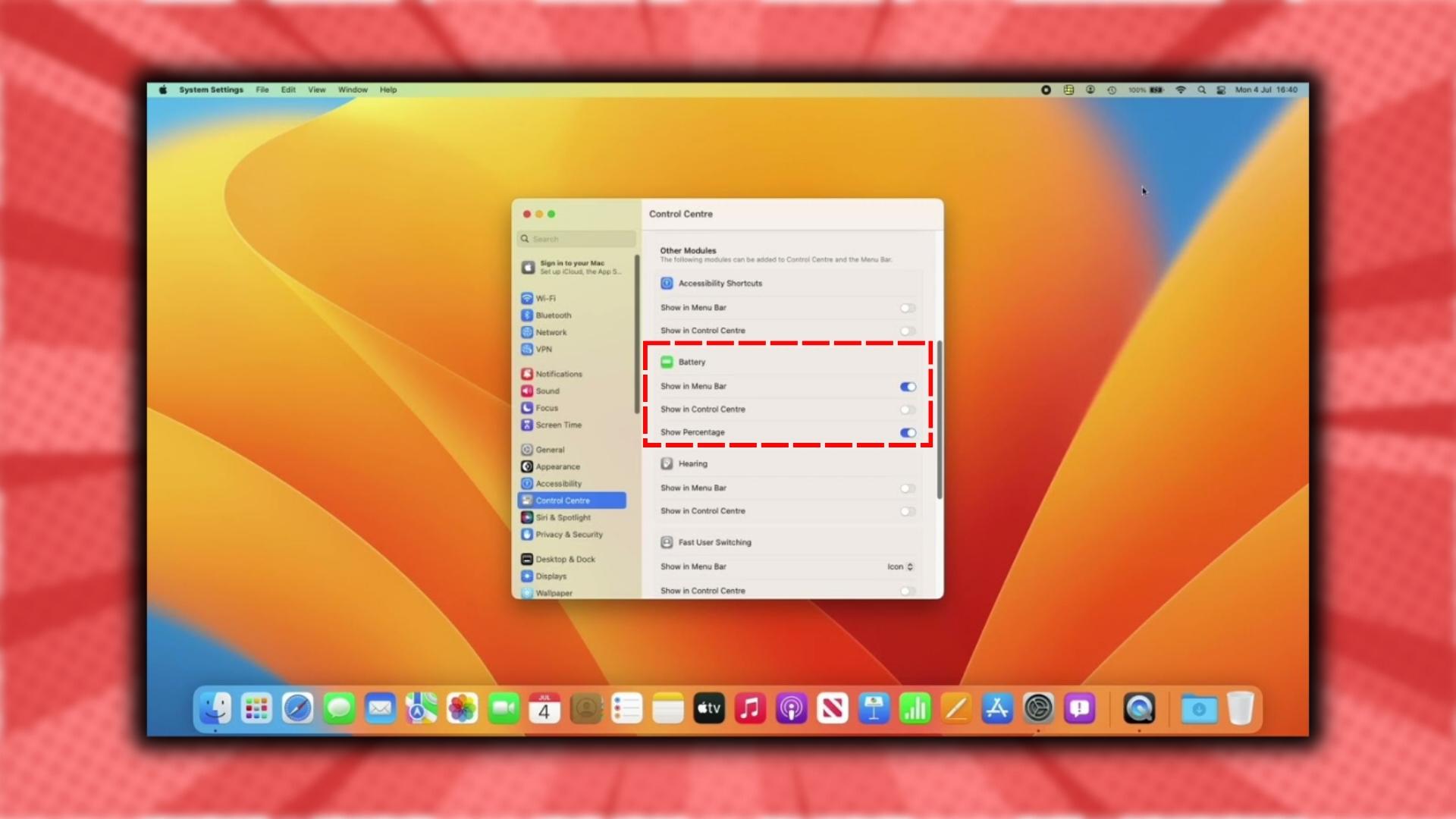Select Network in the sidebar
The height and width of the screenshot is (819, 1456).
(544, 332)
